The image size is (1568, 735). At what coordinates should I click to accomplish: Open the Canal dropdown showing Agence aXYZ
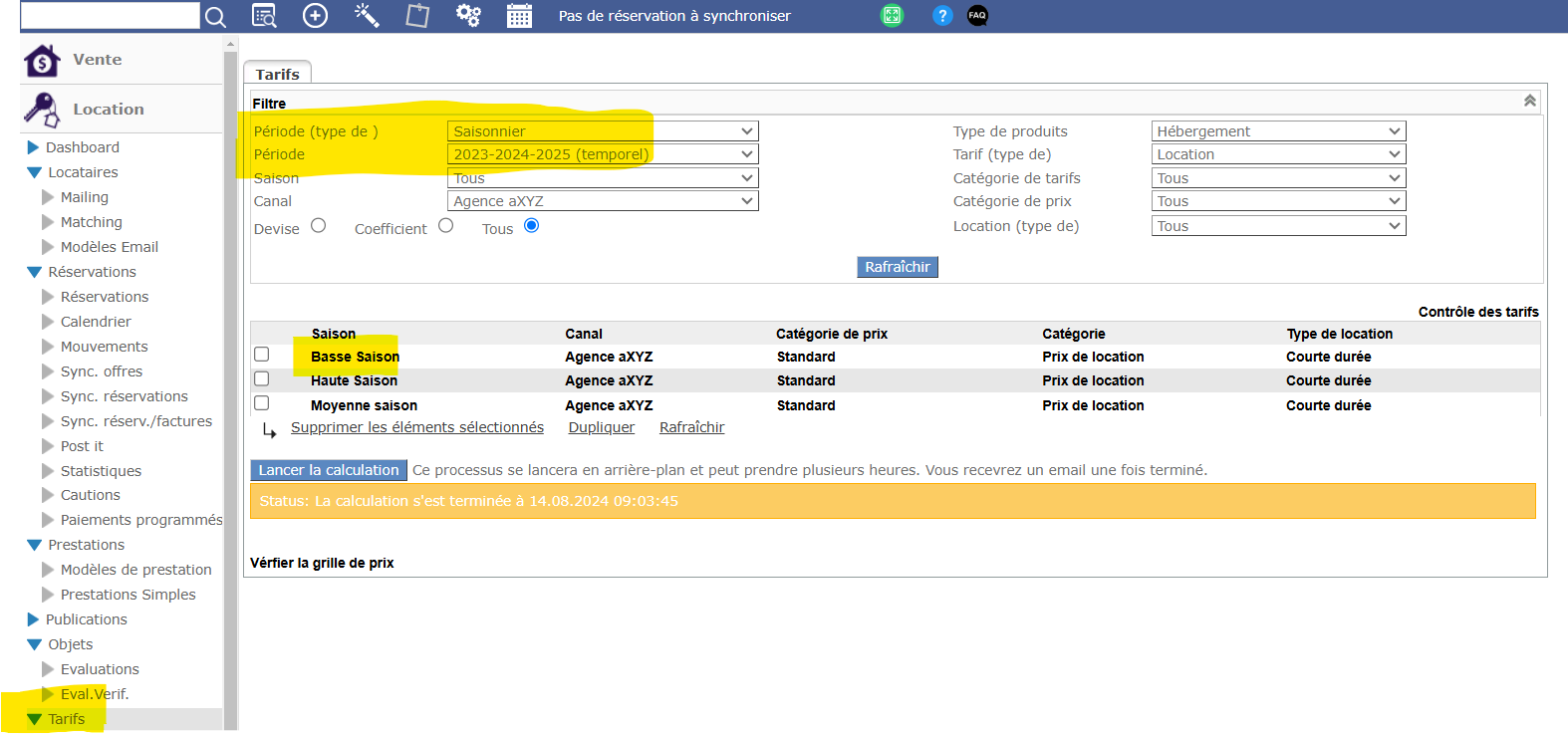pos(603,201)
